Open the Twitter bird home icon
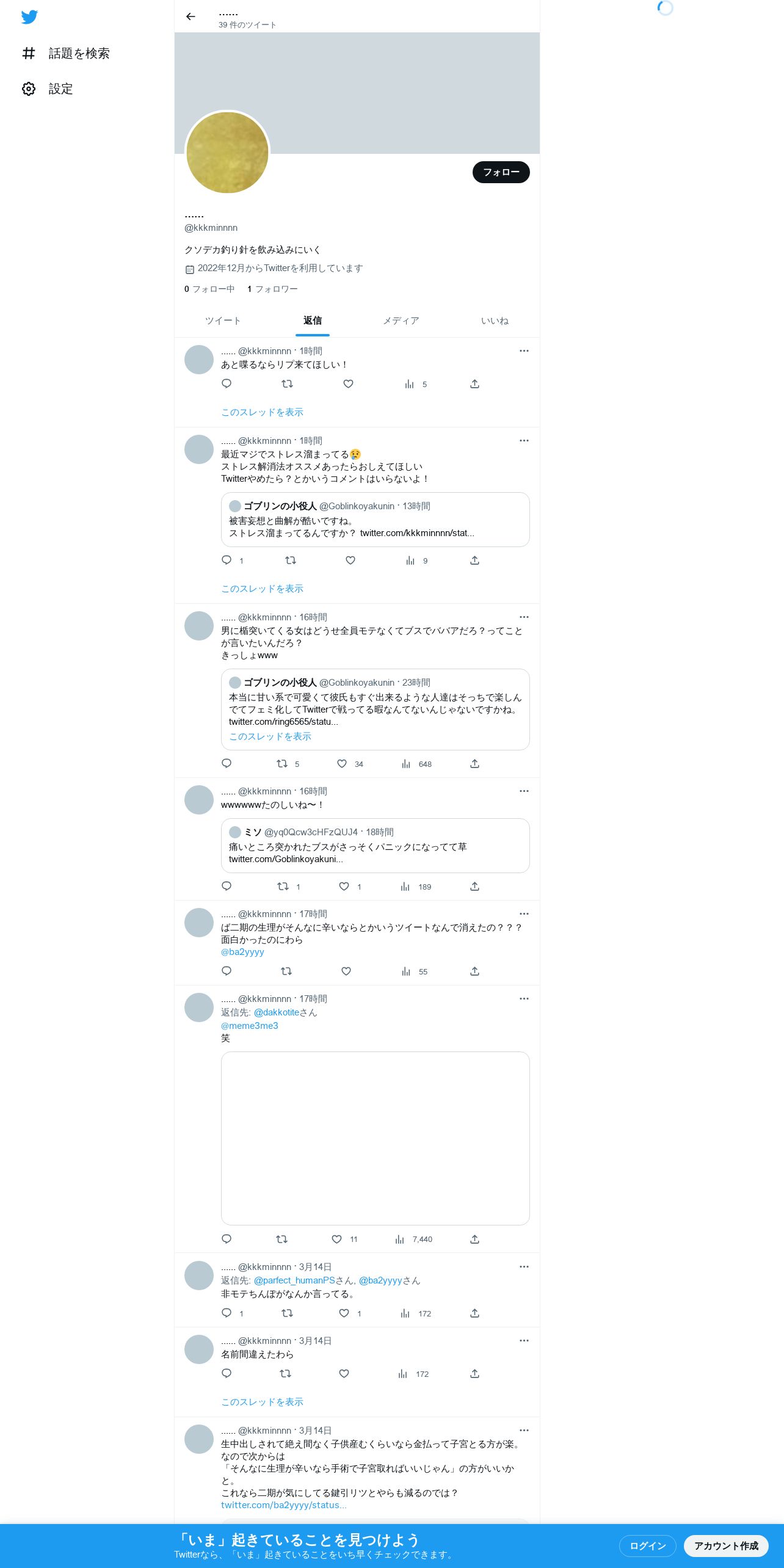The image size is (784, 1568). tap(29, 17)
